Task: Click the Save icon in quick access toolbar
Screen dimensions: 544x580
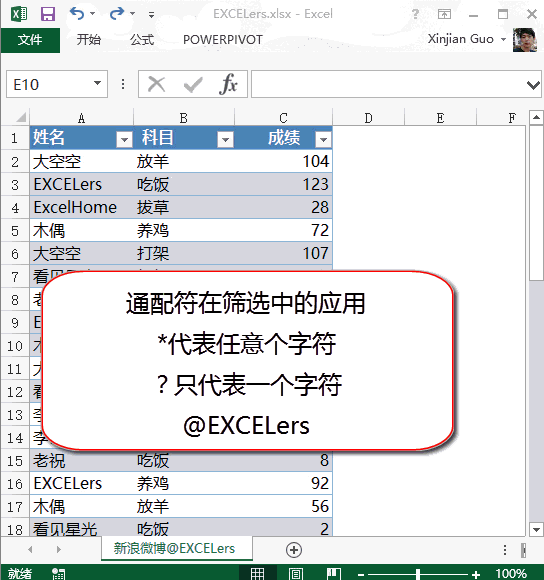Action: pos(48,14)
